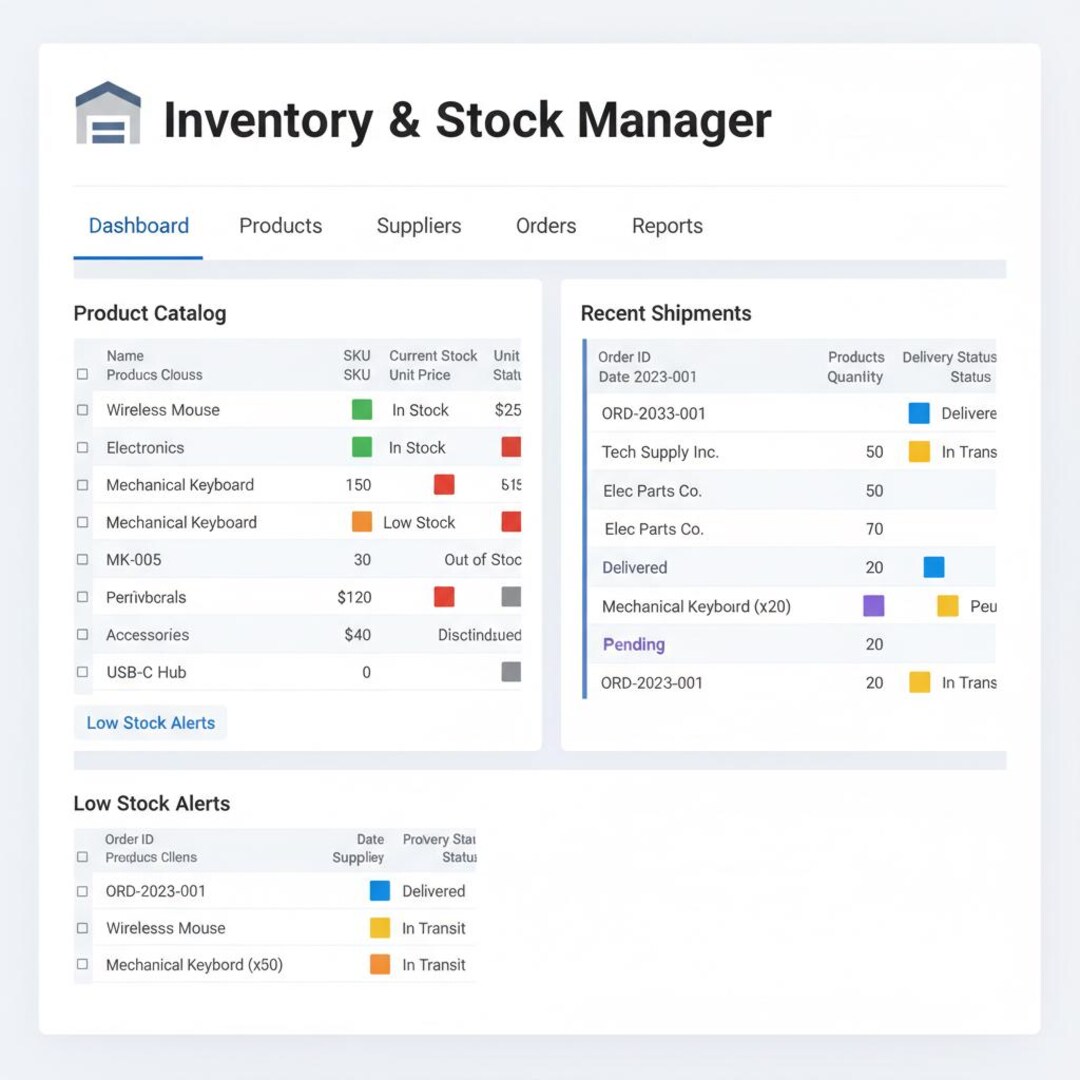Click yellow icon in Mechanical Keyboard (x20) row
The width and height of the screenshot is (1080, 1080).
(x=948, y=605)
